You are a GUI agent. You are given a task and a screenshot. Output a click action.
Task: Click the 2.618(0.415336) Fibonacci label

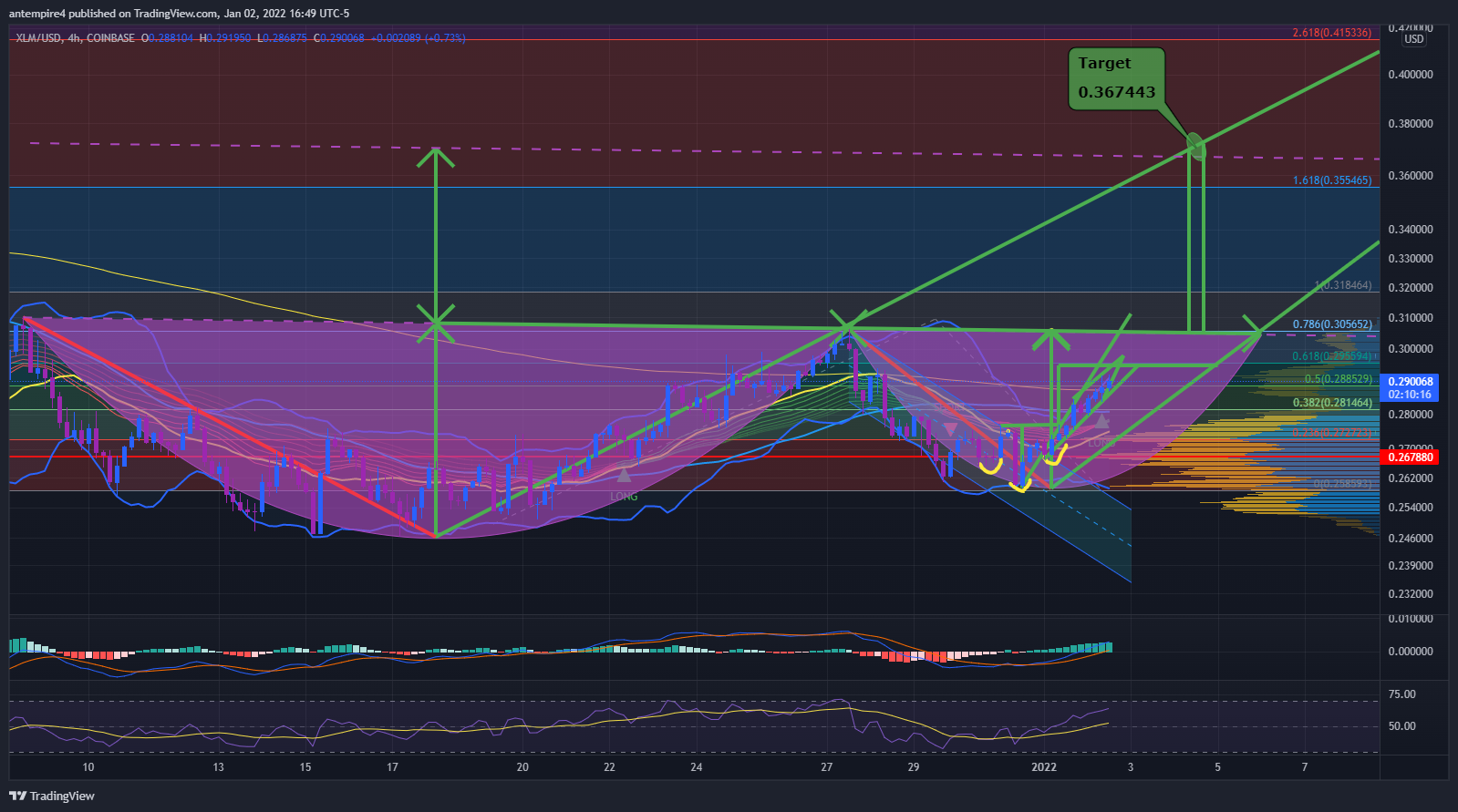point(1331,33)
